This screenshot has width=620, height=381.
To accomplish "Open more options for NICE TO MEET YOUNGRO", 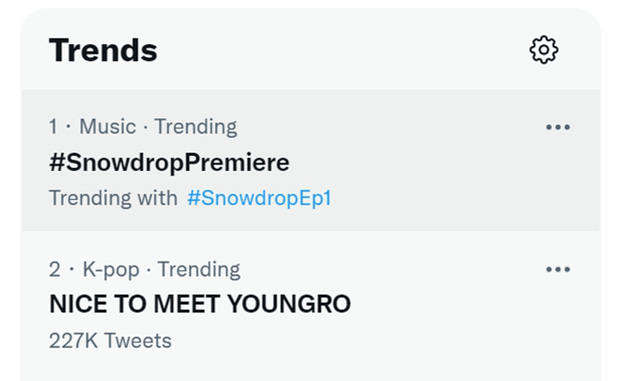I will click(x=558, y=270).
